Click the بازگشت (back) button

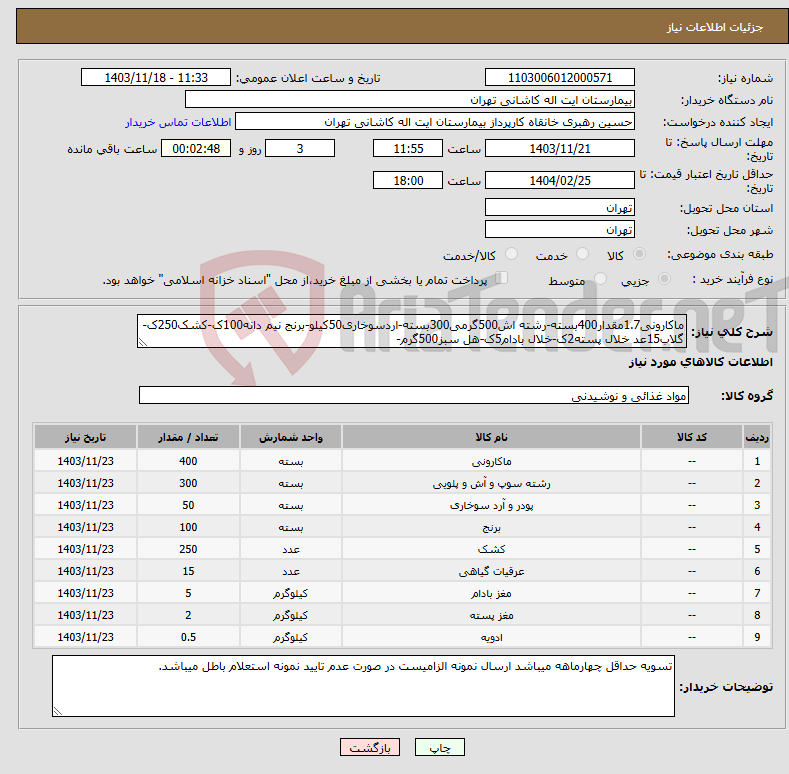point(370,748)
